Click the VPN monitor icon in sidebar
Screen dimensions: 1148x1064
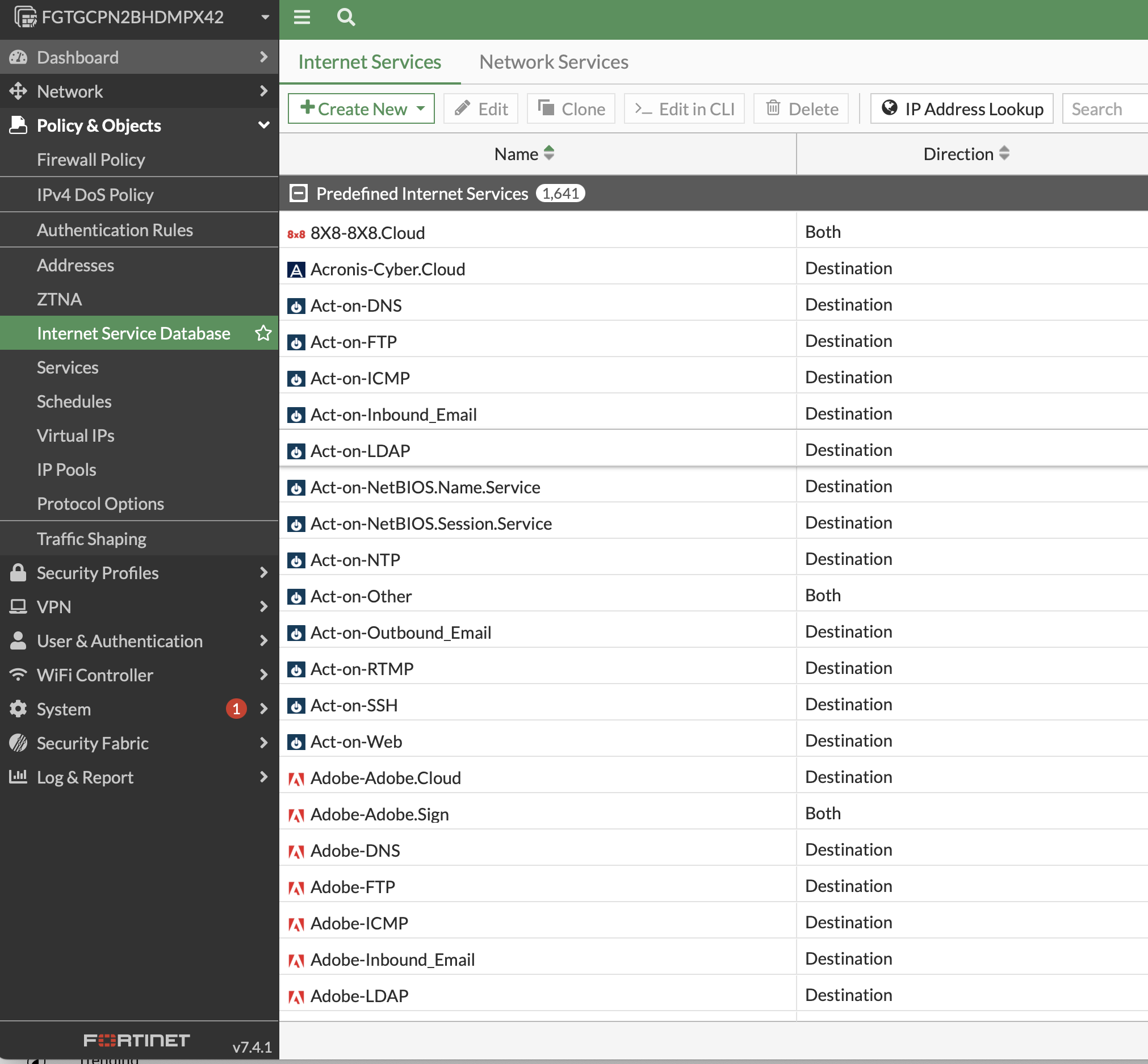18,607
